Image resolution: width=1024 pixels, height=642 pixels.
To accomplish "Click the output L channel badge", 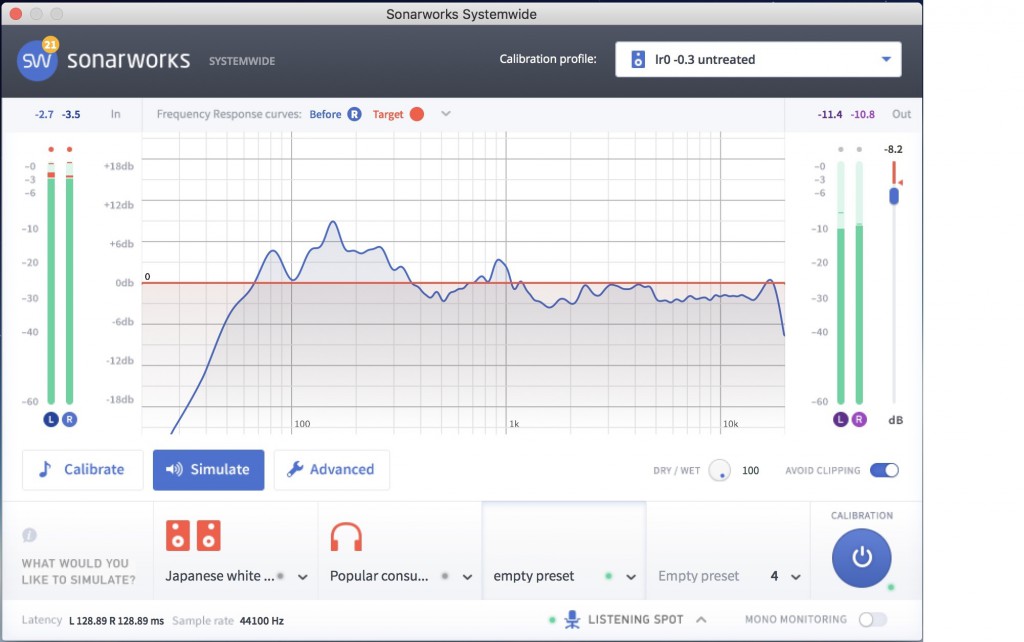I will (x=840, y=419).
